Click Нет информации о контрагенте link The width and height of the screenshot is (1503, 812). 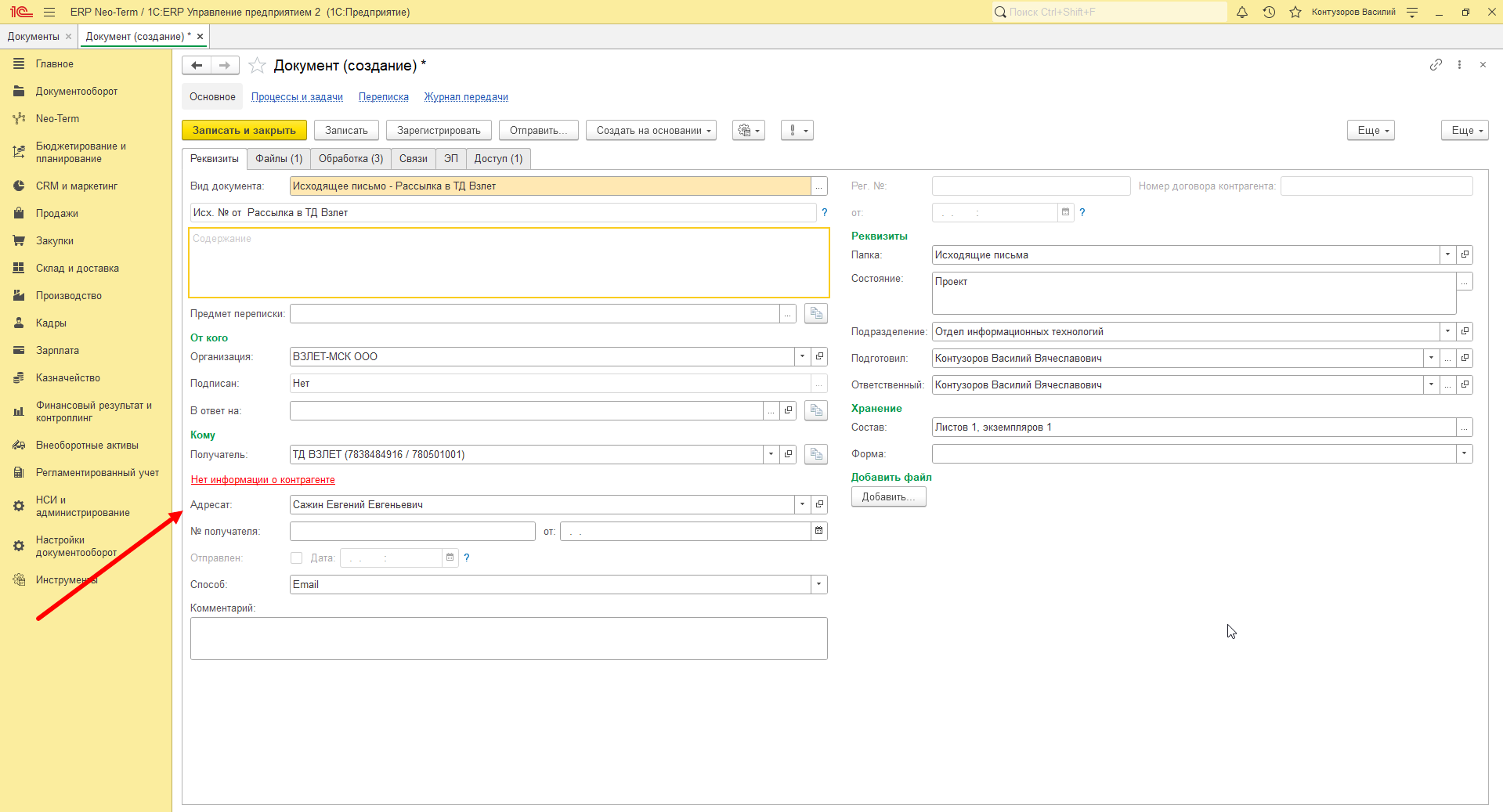coord(263,480)
